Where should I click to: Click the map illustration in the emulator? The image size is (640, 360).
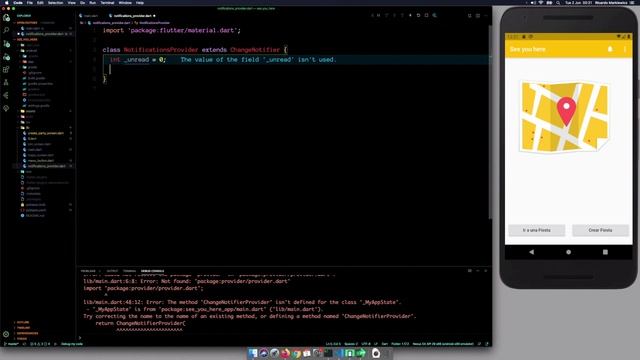tap(565, 116)
